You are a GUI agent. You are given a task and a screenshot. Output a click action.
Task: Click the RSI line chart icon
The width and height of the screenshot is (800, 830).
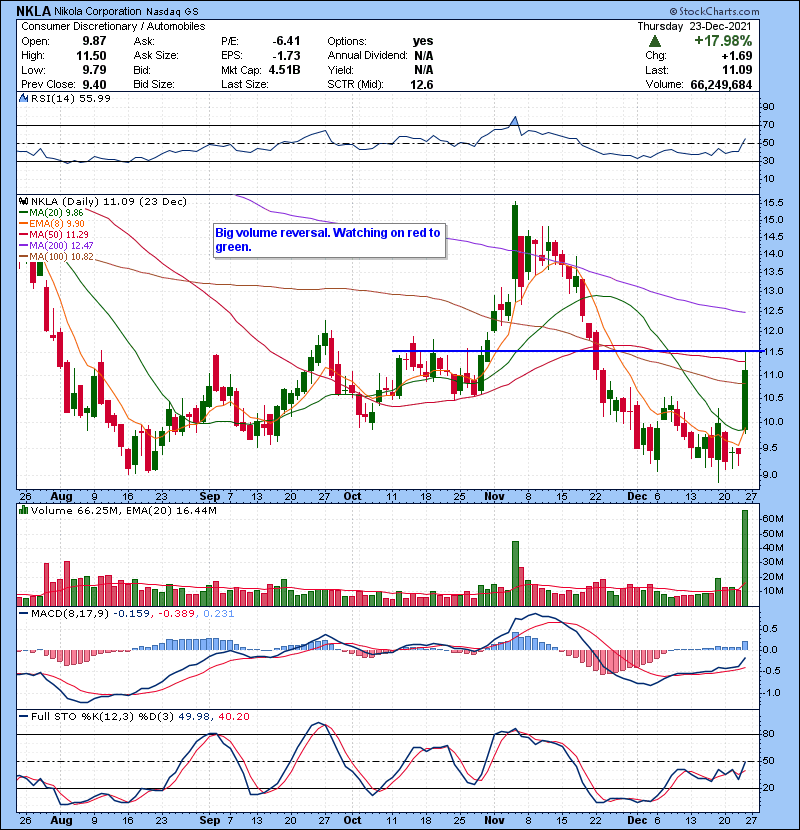click(23, 98)
